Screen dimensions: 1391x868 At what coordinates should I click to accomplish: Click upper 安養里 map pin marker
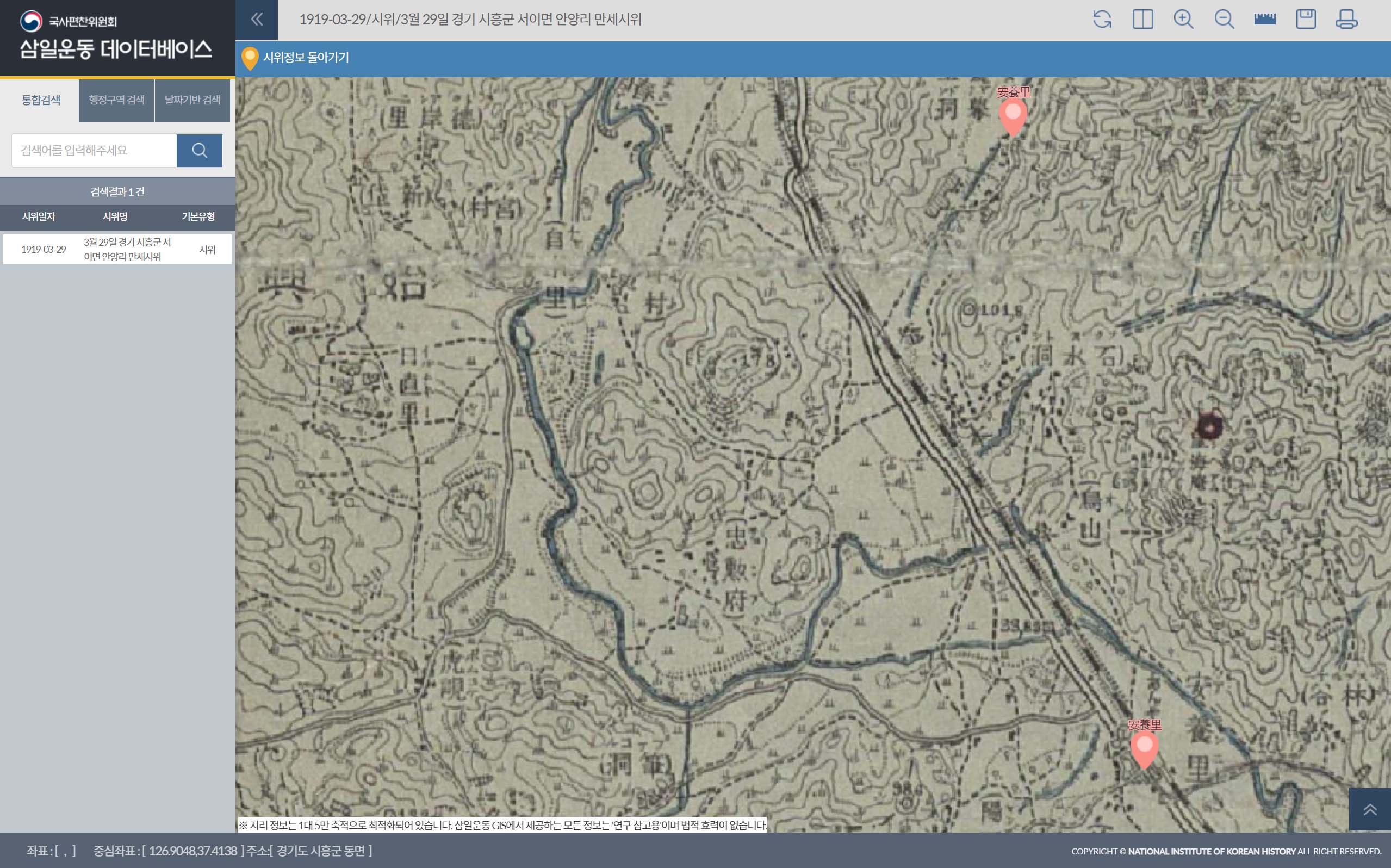coord(1013,115)
